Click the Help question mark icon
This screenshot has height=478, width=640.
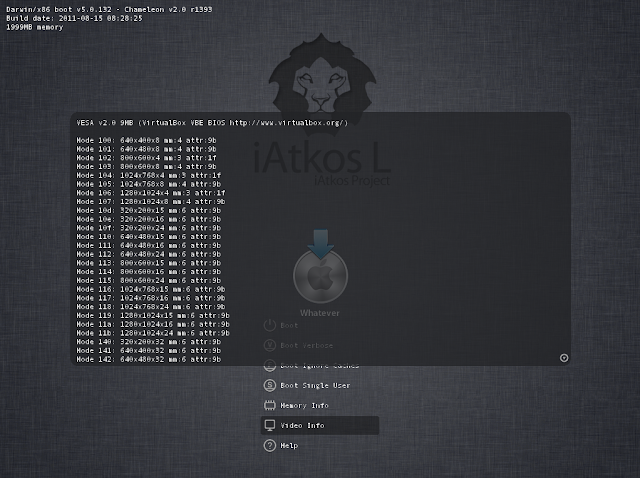pyautogui.click(x=269, y=445)
